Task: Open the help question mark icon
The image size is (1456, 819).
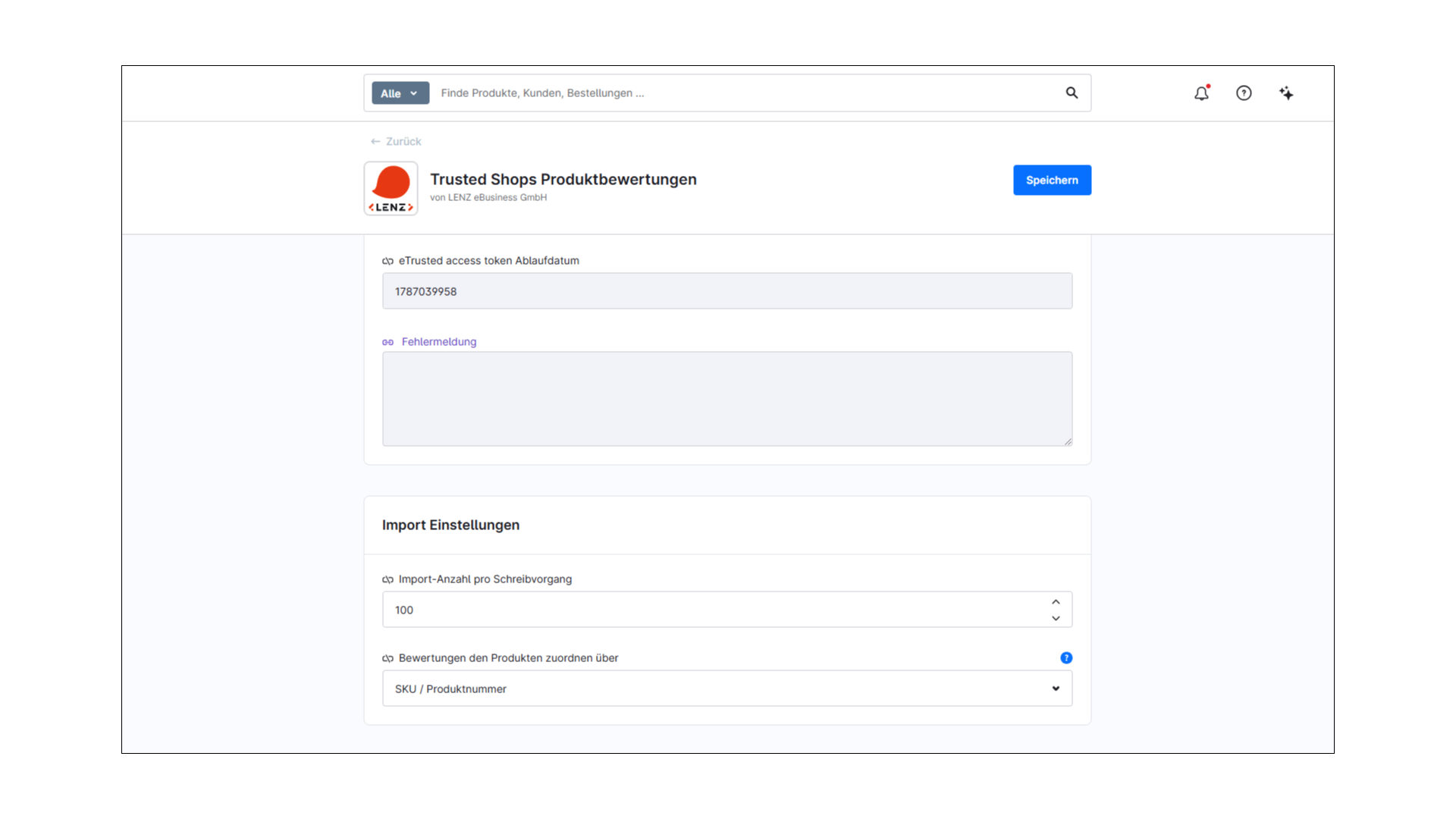Action: (1244, 93)
